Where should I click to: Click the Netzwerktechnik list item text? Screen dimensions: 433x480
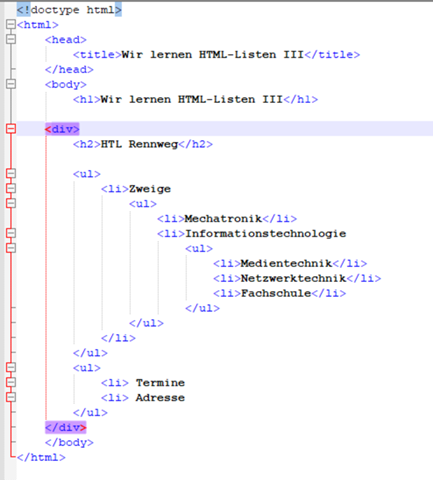tap(293, 278)
